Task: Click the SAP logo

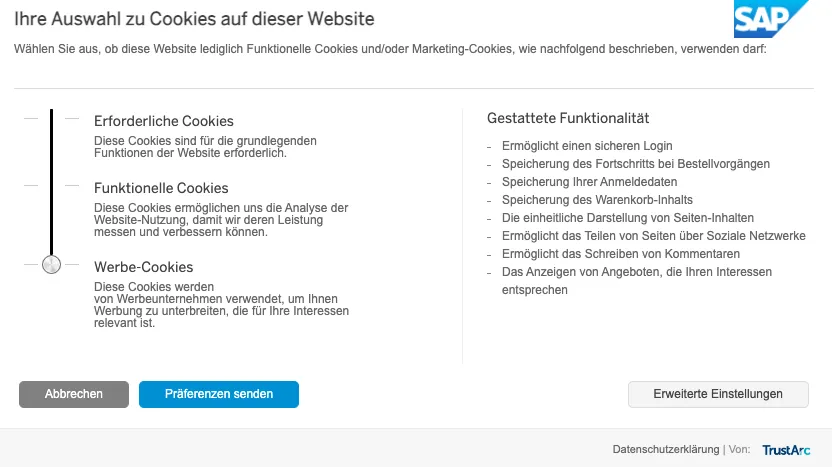Action: (771, 19)
